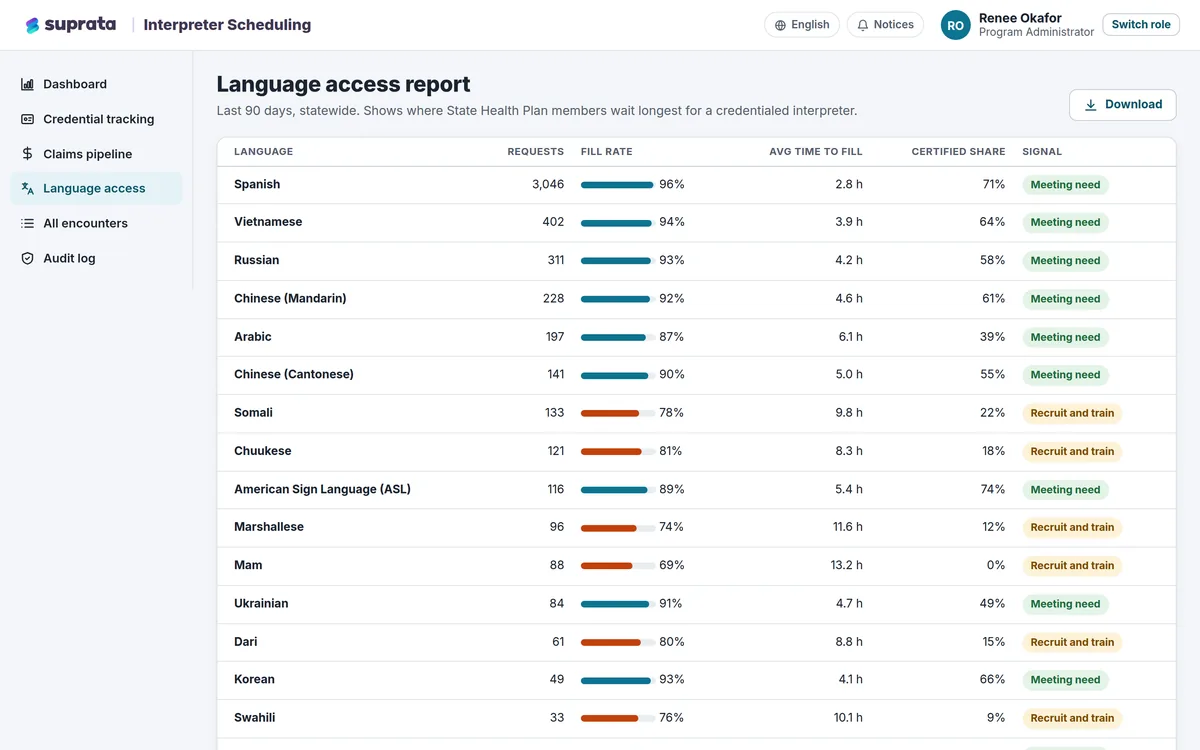This screenshot has width=1200, height=750.
Task: Open All encounters
Action: tap(97, 223)
